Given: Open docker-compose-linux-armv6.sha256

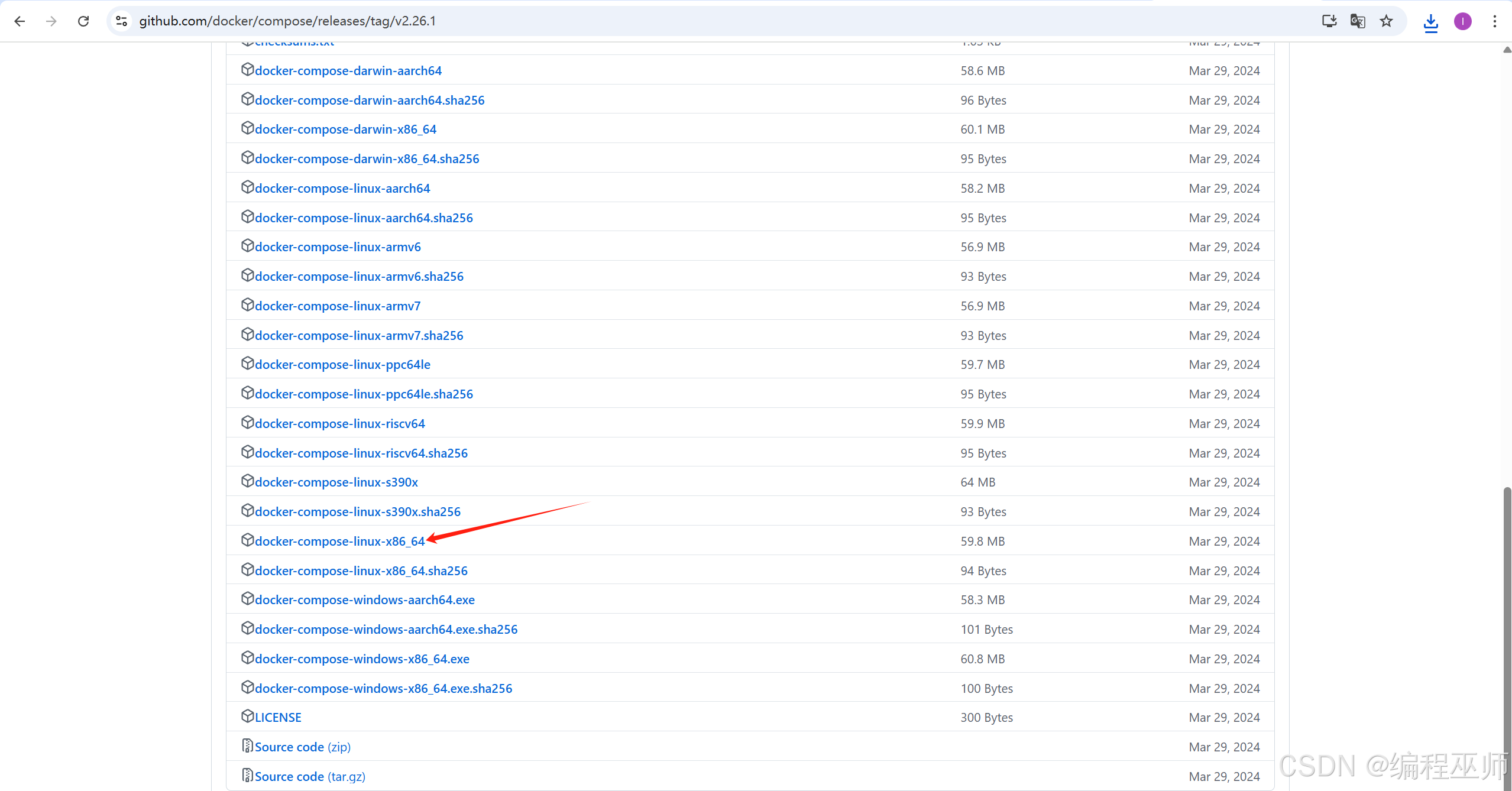Looking at the screenshot, I should pyautogui.click(x=359, y=277).
